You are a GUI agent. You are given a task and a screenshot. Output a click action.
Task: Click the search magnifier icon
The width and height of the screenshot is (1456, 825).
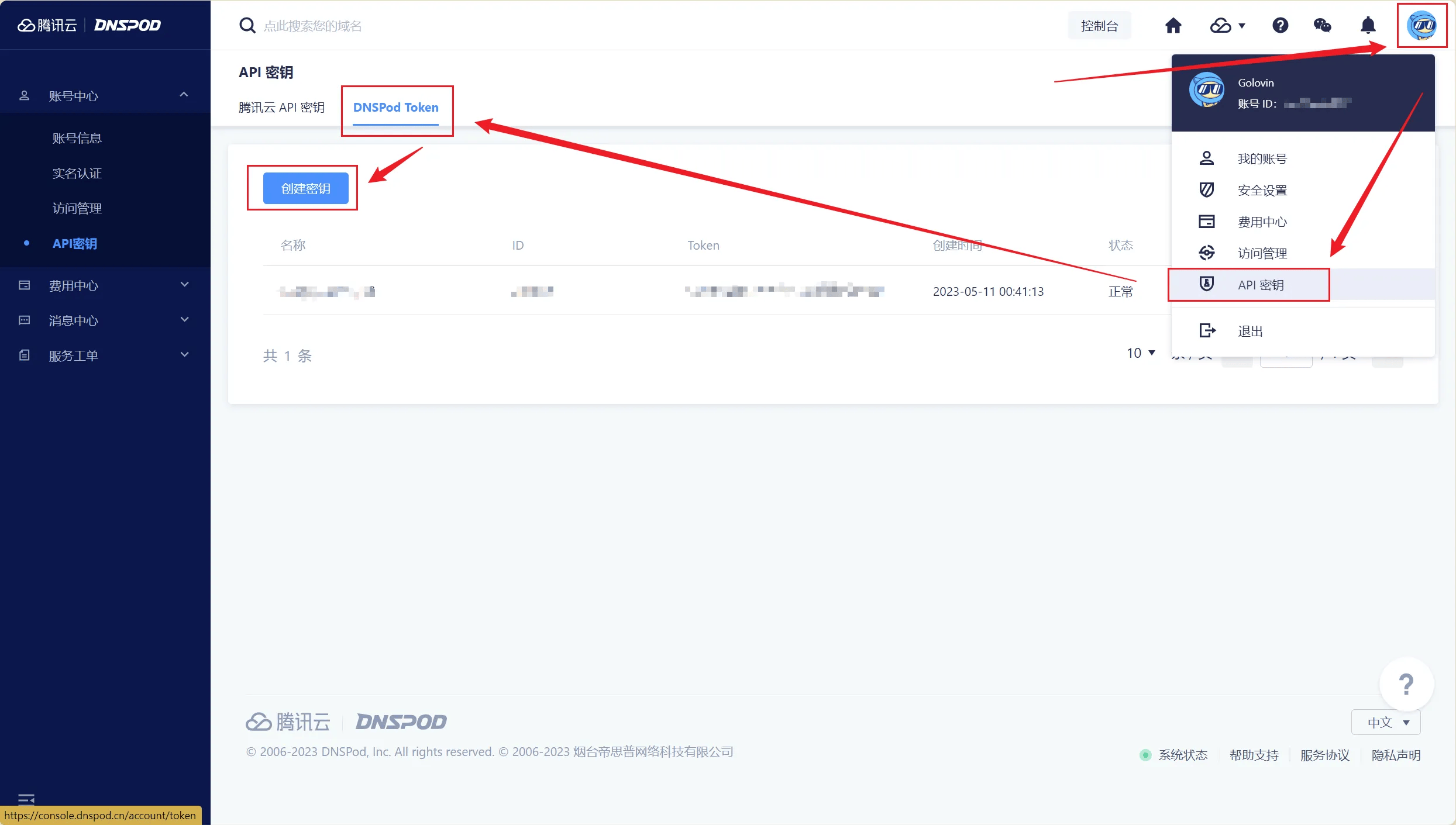click(x=247, y=26)
